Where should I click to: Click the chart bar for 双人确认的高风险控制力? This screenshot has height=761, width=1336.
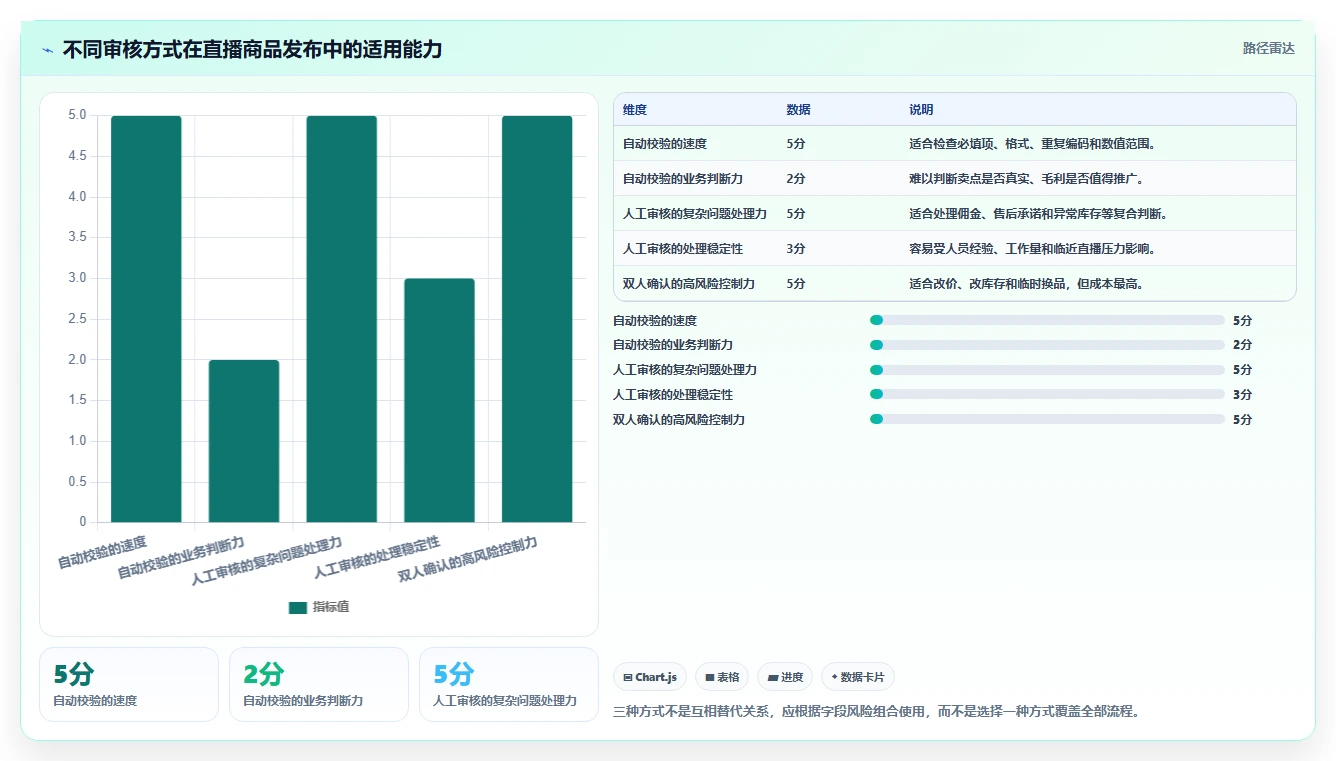(x=537, y=319)
